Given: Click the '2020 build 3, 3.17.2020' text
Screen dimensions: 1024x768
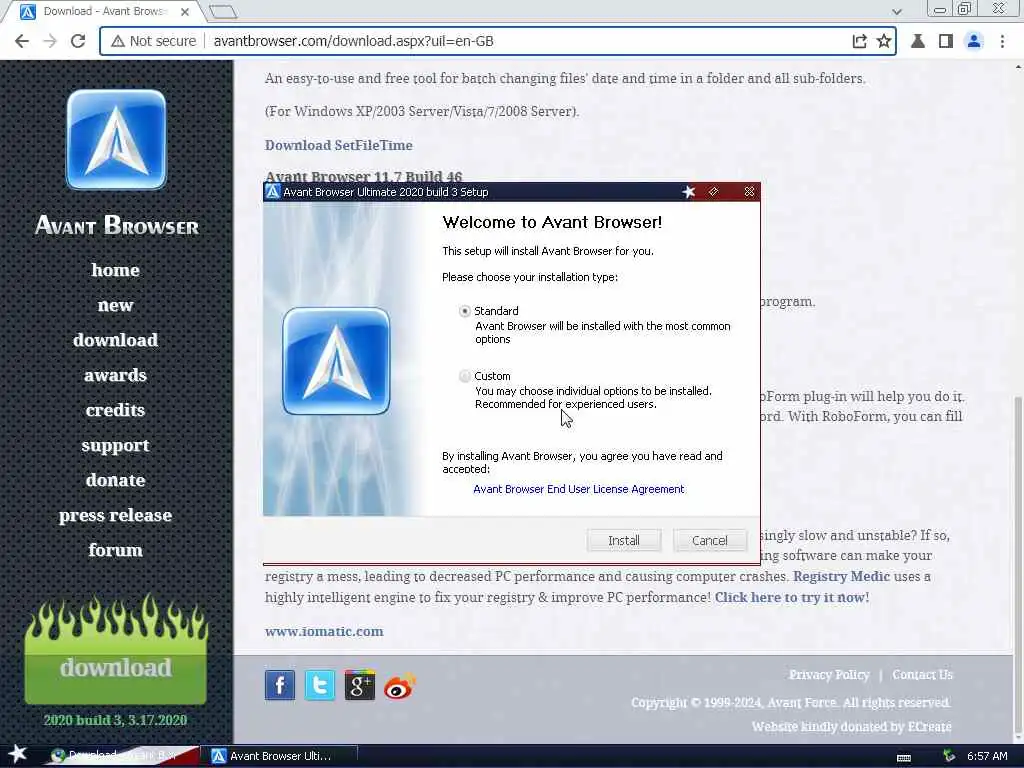Looking at the screenshot, I should pyautogui.click(x=115, y=720).
